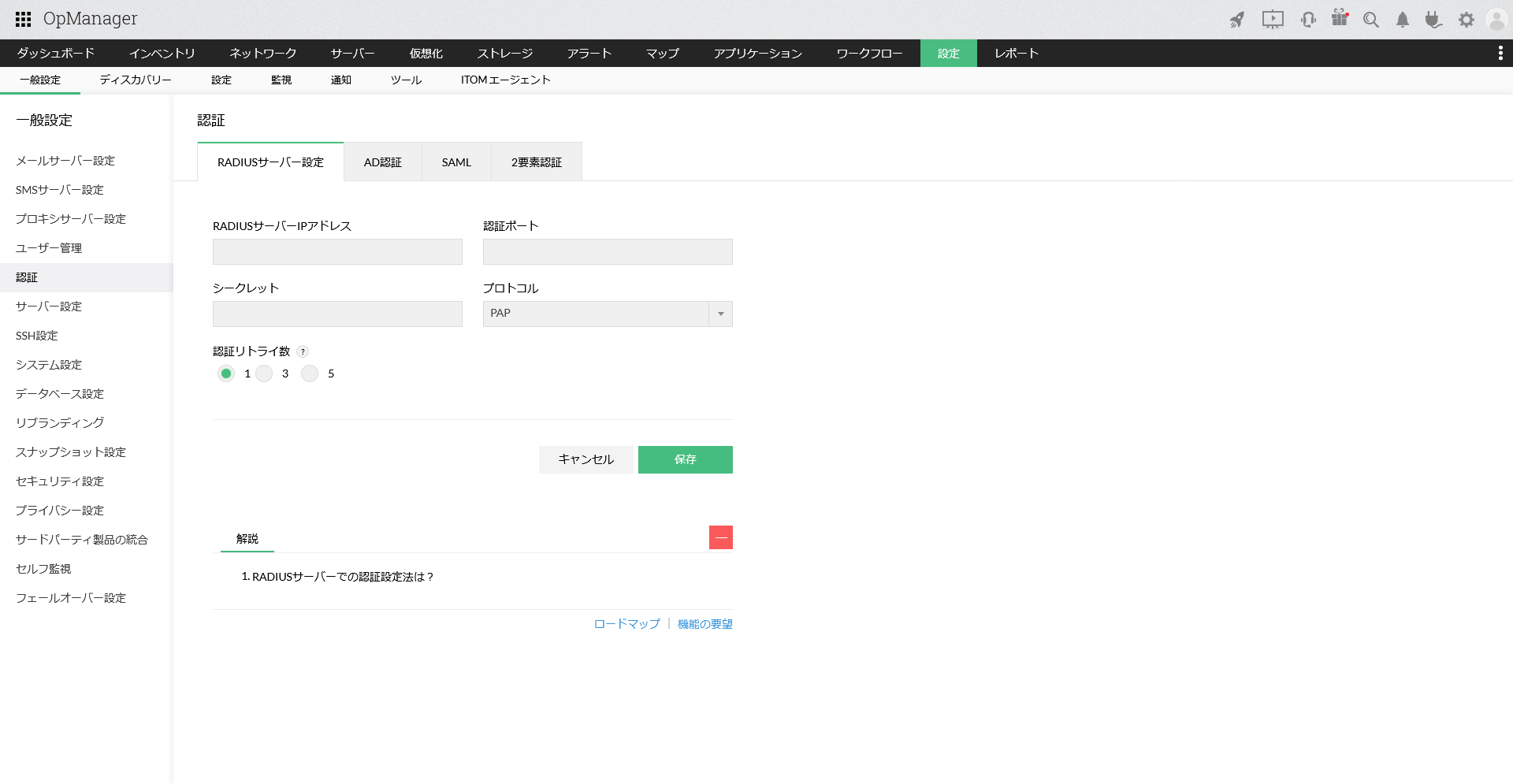Open サードパーティ製品の統合 in the sidebar
Screen dimensions: 1513x784
(87, 540)
